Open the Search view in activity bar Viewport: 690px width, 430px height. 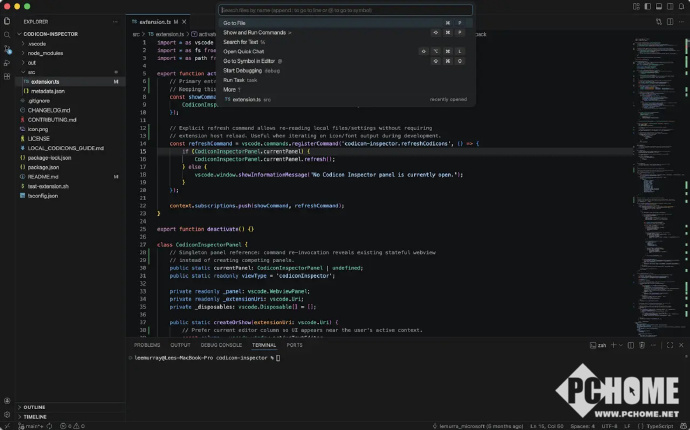tap(7, 34)
